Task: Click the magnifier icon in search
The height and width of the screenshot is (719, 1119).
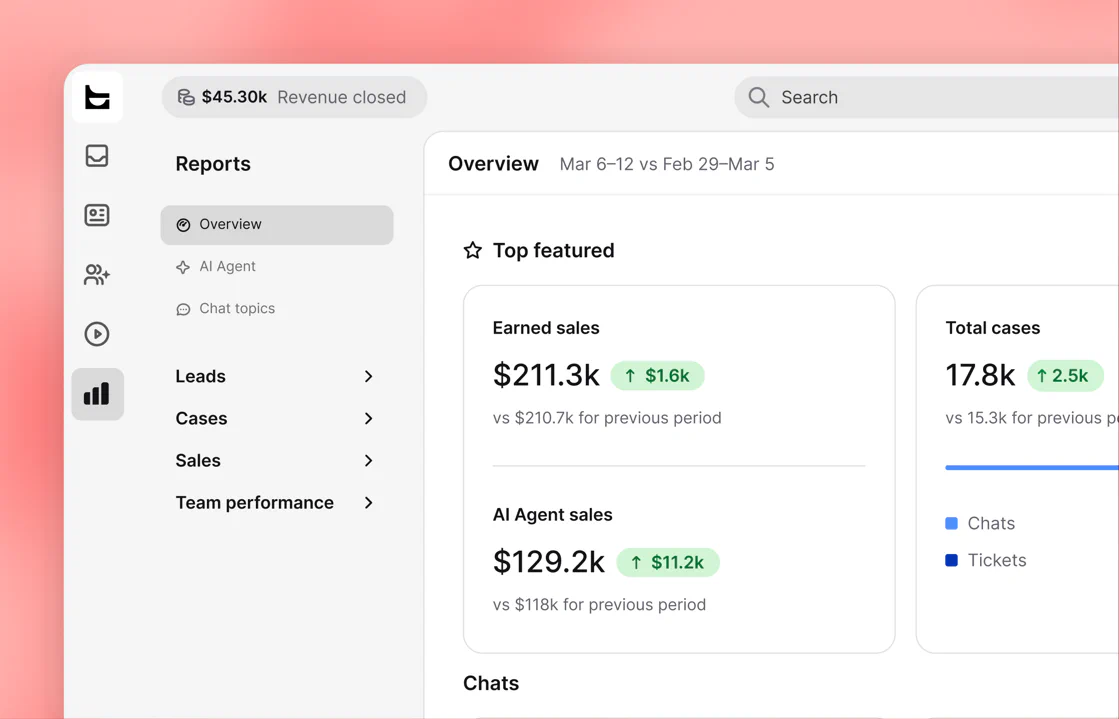Action: pyautogui.click(x=759, y=97)
